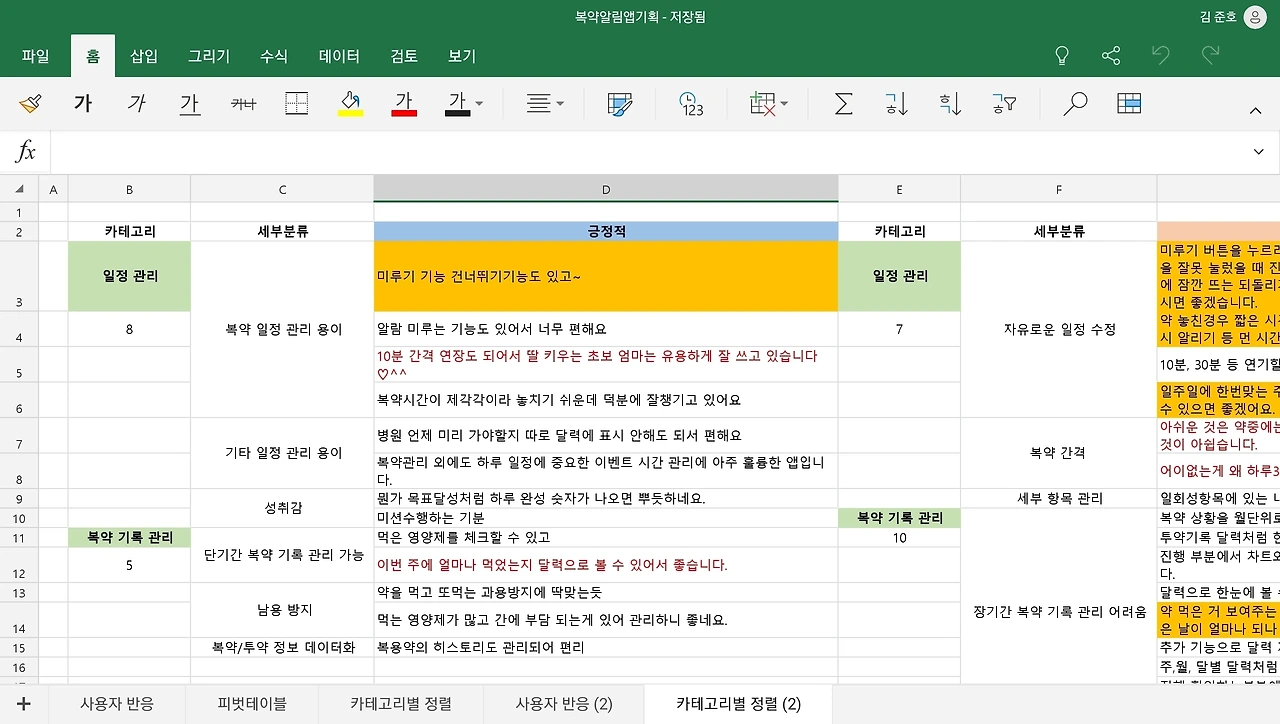This screenshot has width=1280, height=724.
Task: Select the 장기간 복약 기록 관리 어려움 cell
Action: click(x=1059, y=612)
